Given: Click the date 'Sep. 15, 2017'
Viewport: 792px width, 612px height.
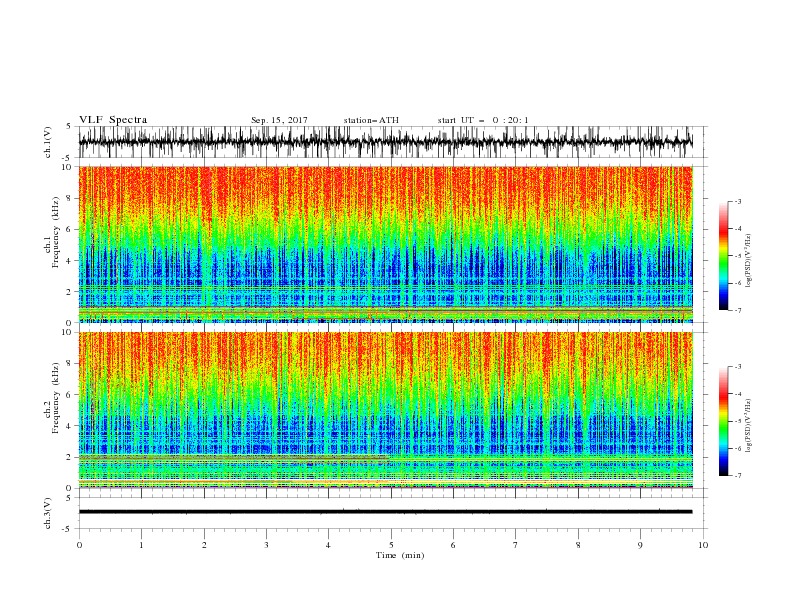Looking at the screenshot, I should click(x=279, y=120).
